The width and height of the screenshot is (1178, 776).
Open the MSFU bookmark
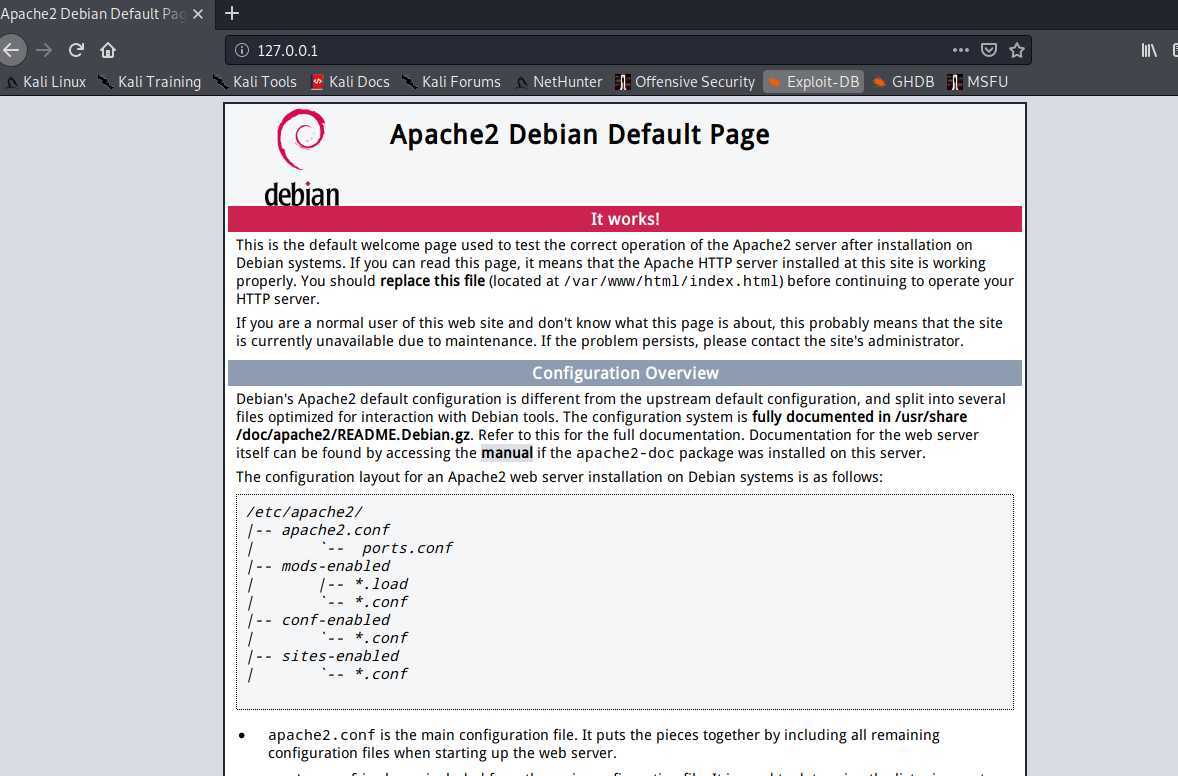pos(978,82)
